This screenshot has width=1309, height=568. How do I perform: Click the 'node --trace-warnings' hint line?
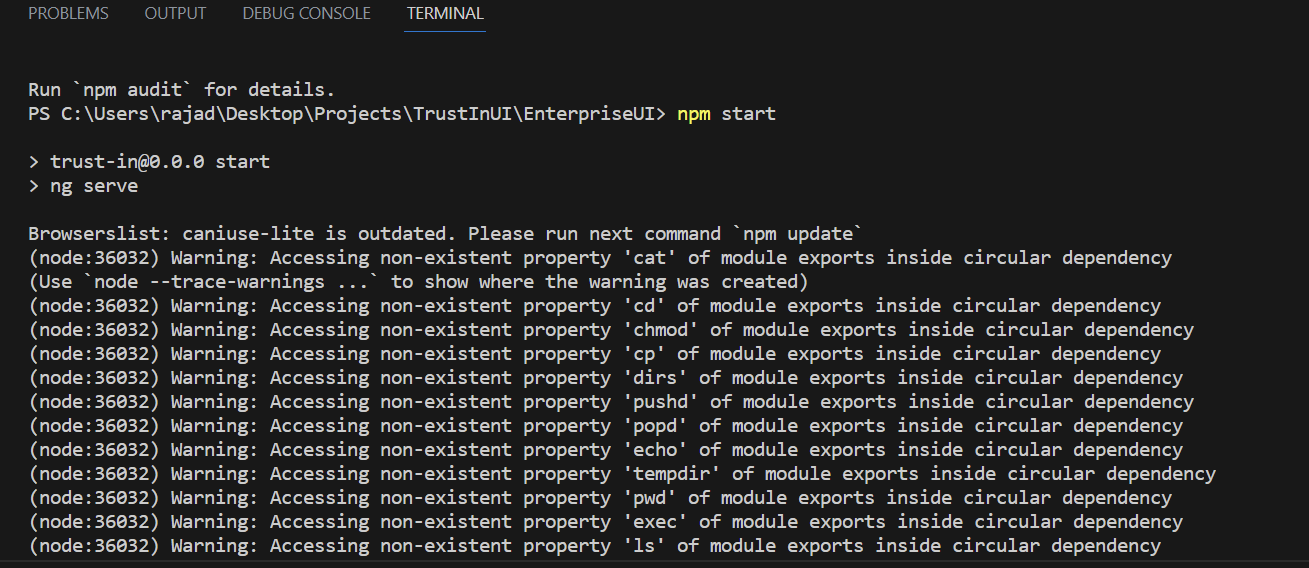[x=417, y=282]
